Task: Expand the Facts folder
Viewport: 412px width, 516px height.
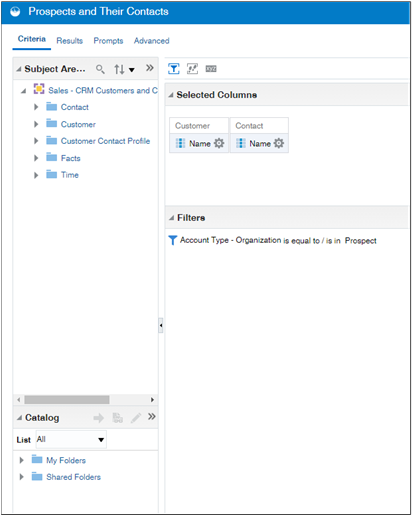Action: (x=36, y=158)
